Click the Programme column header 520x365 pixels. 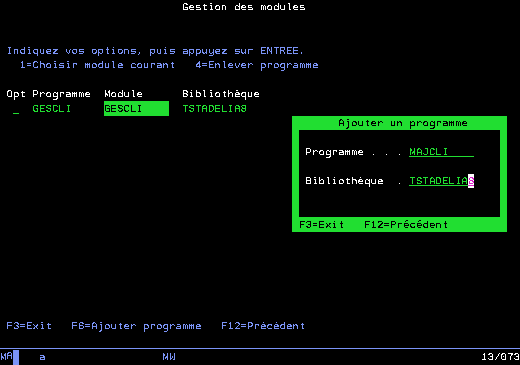[61, 94]
